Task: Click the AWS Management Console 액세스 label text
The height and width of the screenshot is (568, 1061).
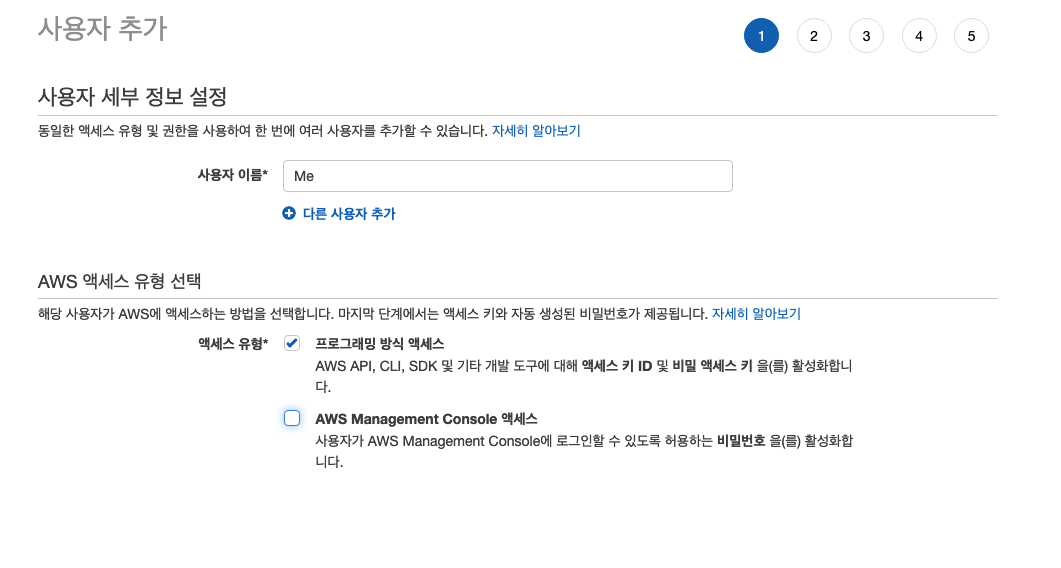Action: [x=426, y=419]
